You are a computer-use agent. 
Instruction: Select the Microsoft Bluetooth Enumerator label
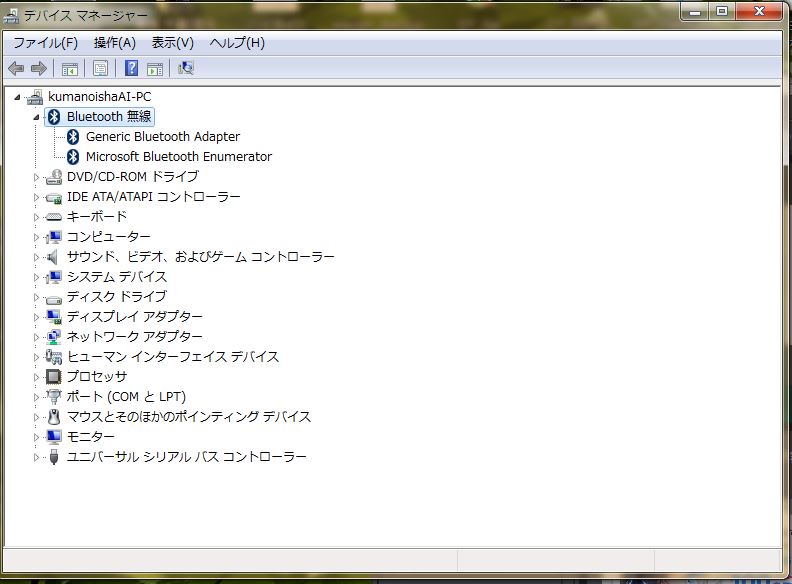click(179, 157)
